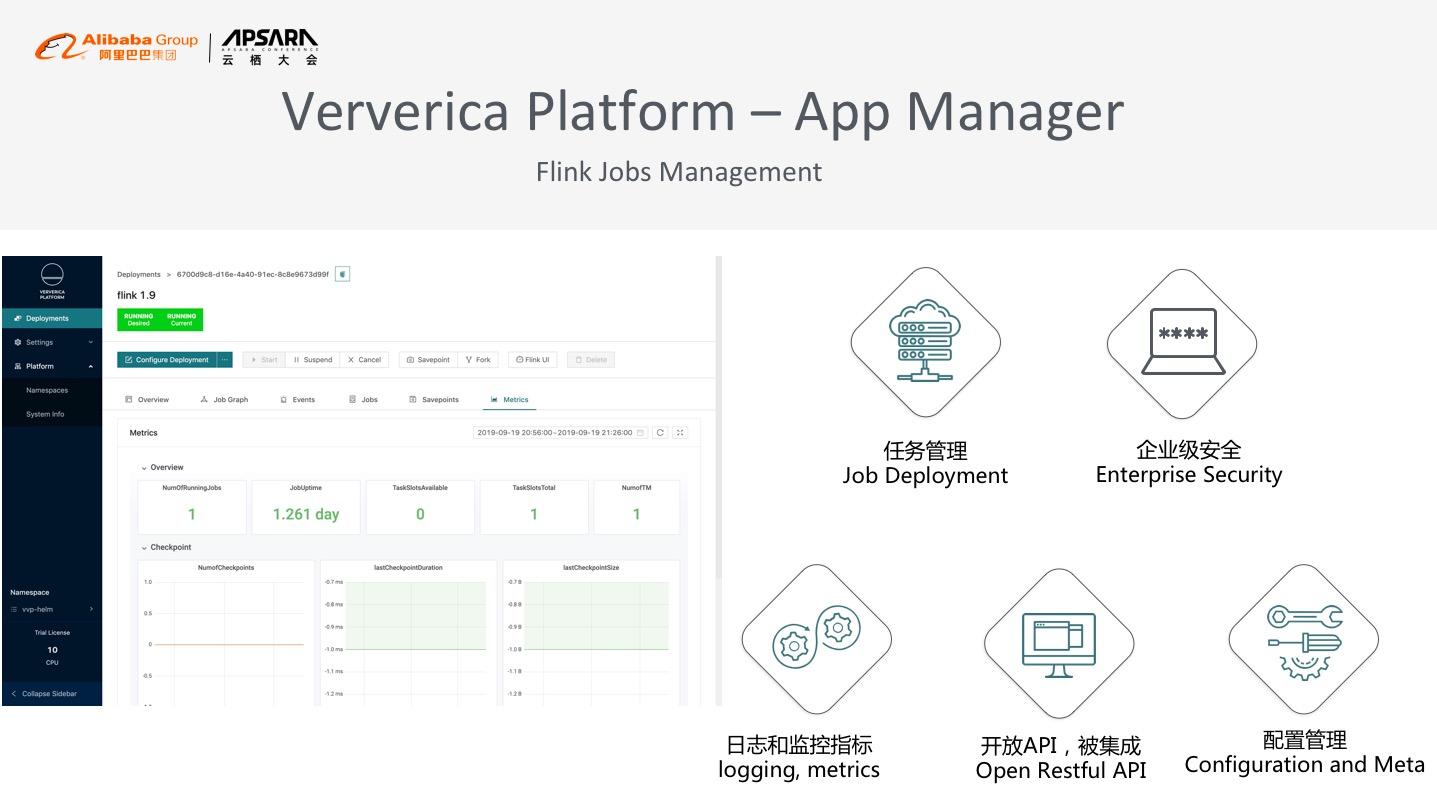Switch to the Overview tab
The height and width of the screenshot is (801, 1437).
[x=147, y=400]
